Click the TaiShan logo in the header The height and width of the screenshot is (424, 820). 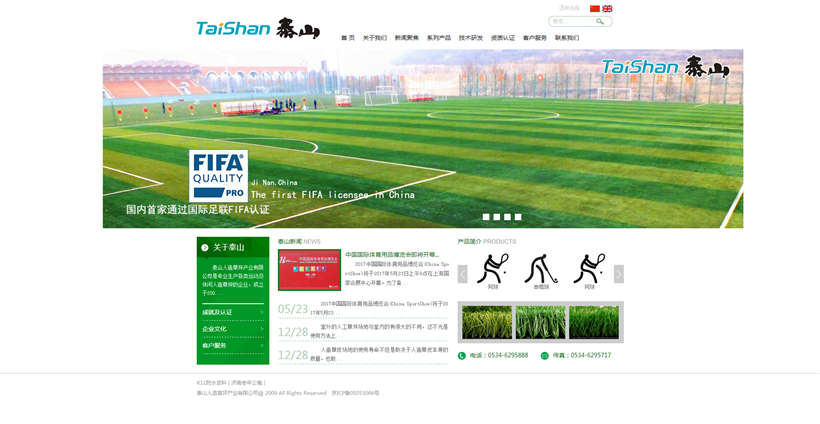pos(258,28)
